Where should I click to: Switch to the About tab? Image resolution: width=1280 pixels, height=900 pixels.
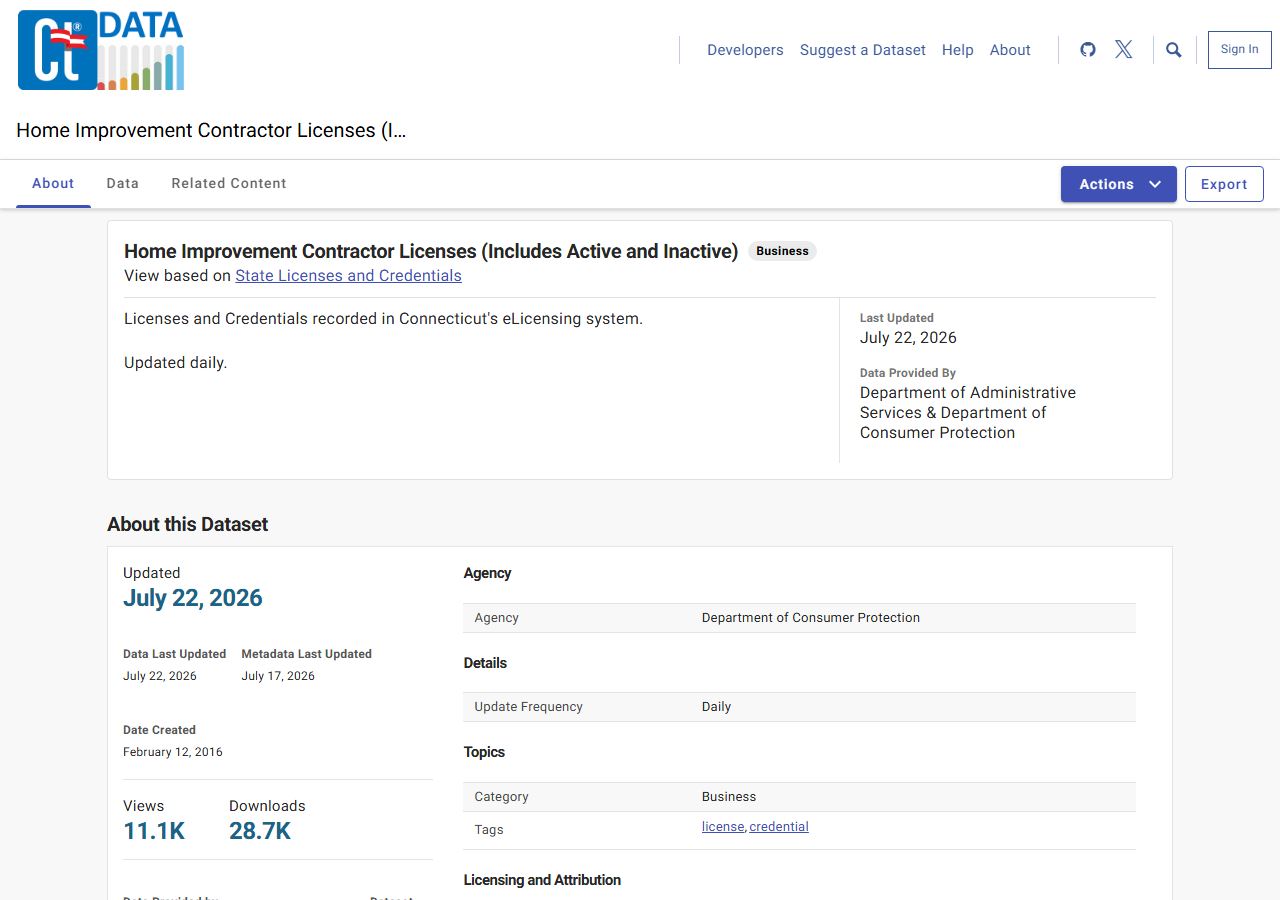click(53, 184)
